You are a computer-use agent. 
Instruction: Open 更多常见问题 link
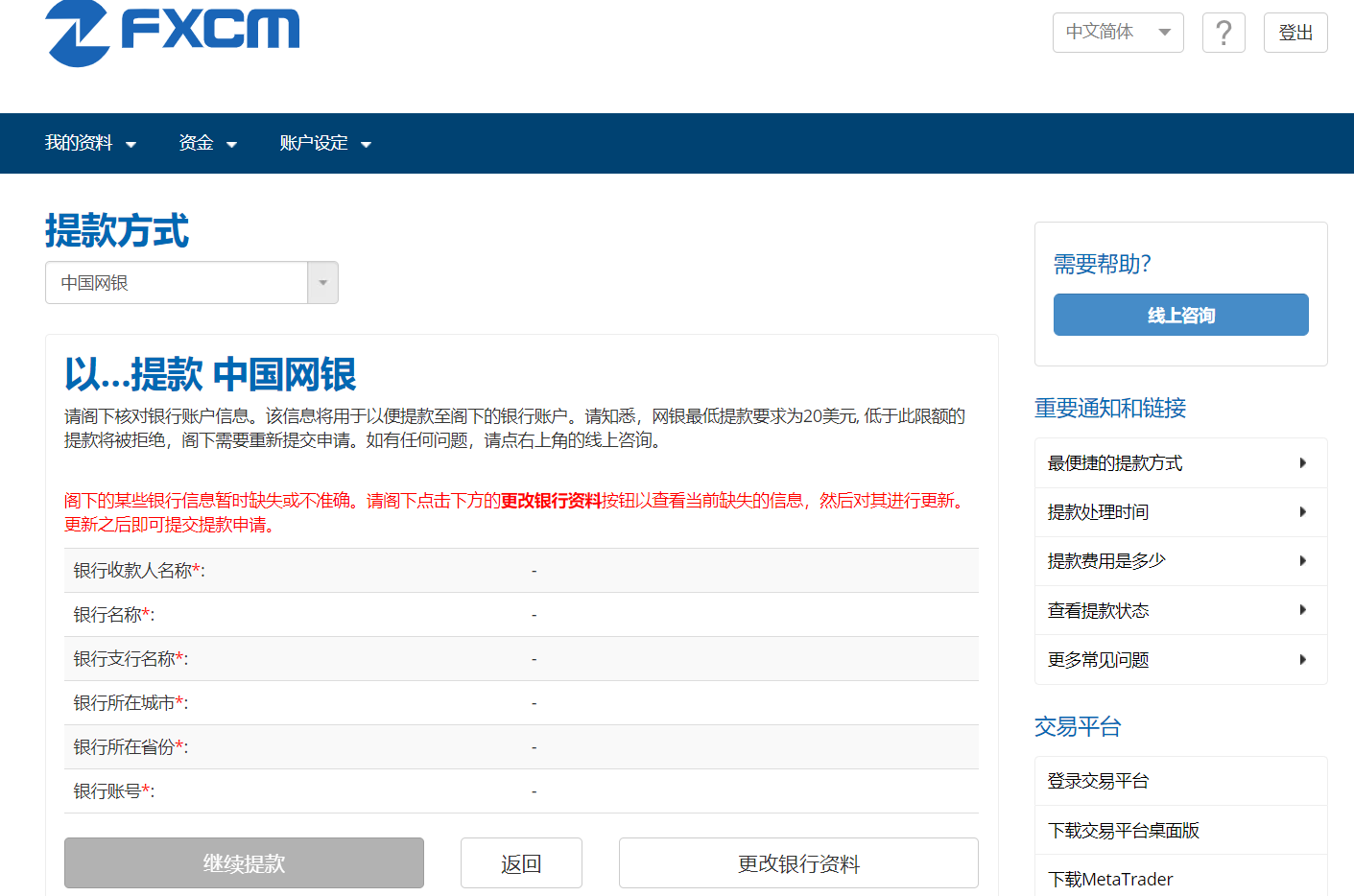coord(1181,660)
